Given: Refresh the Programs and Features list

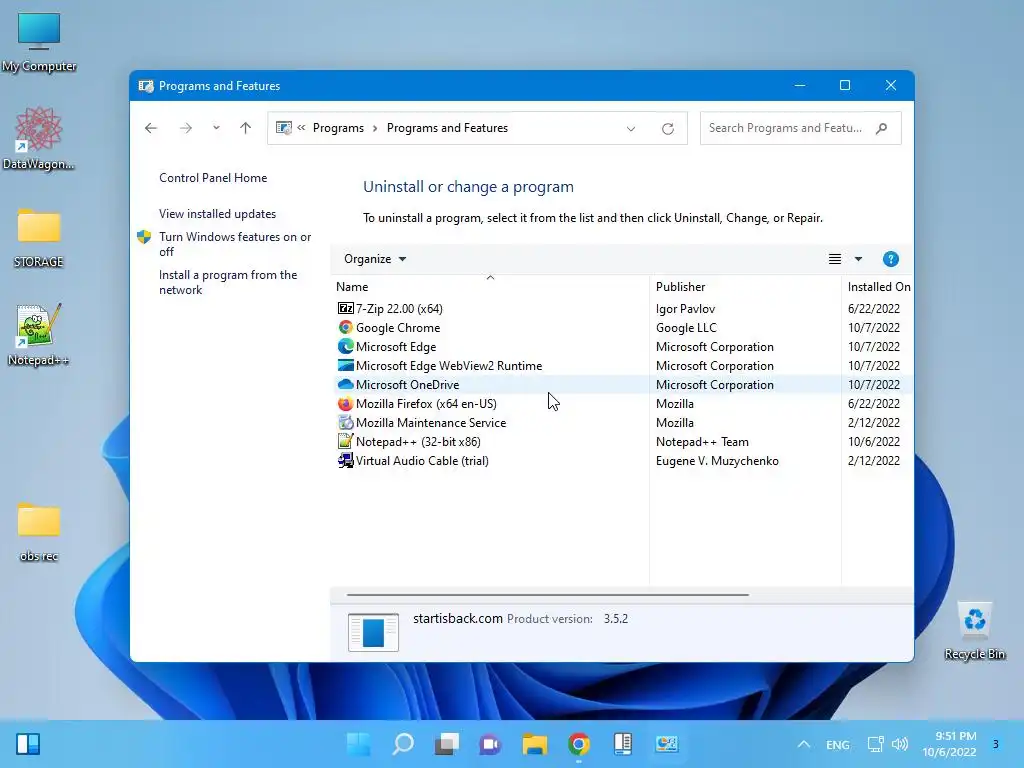Looking at the screenshot, I should point(667,129).
